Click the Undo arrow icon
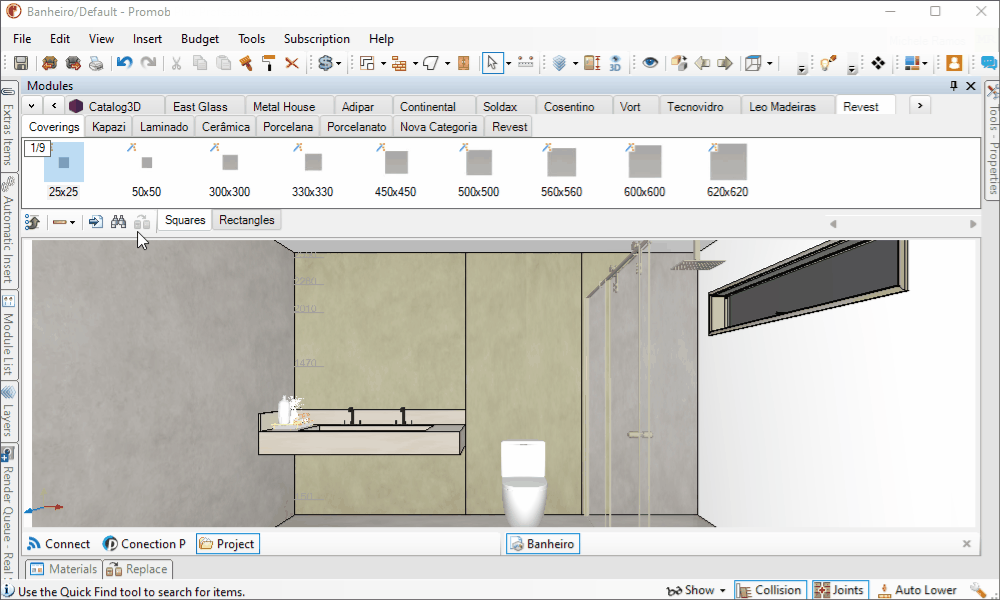The height and width of the screenshot is (600, 1000). click(x=124, y=63)
